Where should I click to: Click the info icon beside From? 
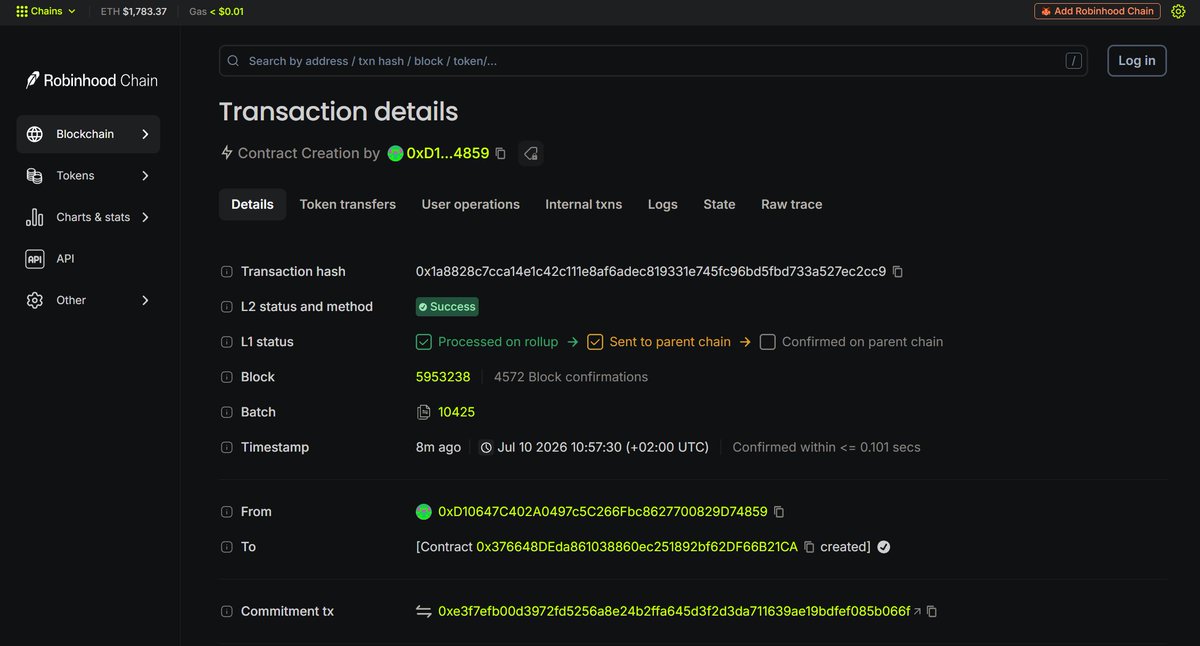coord(227,512)
